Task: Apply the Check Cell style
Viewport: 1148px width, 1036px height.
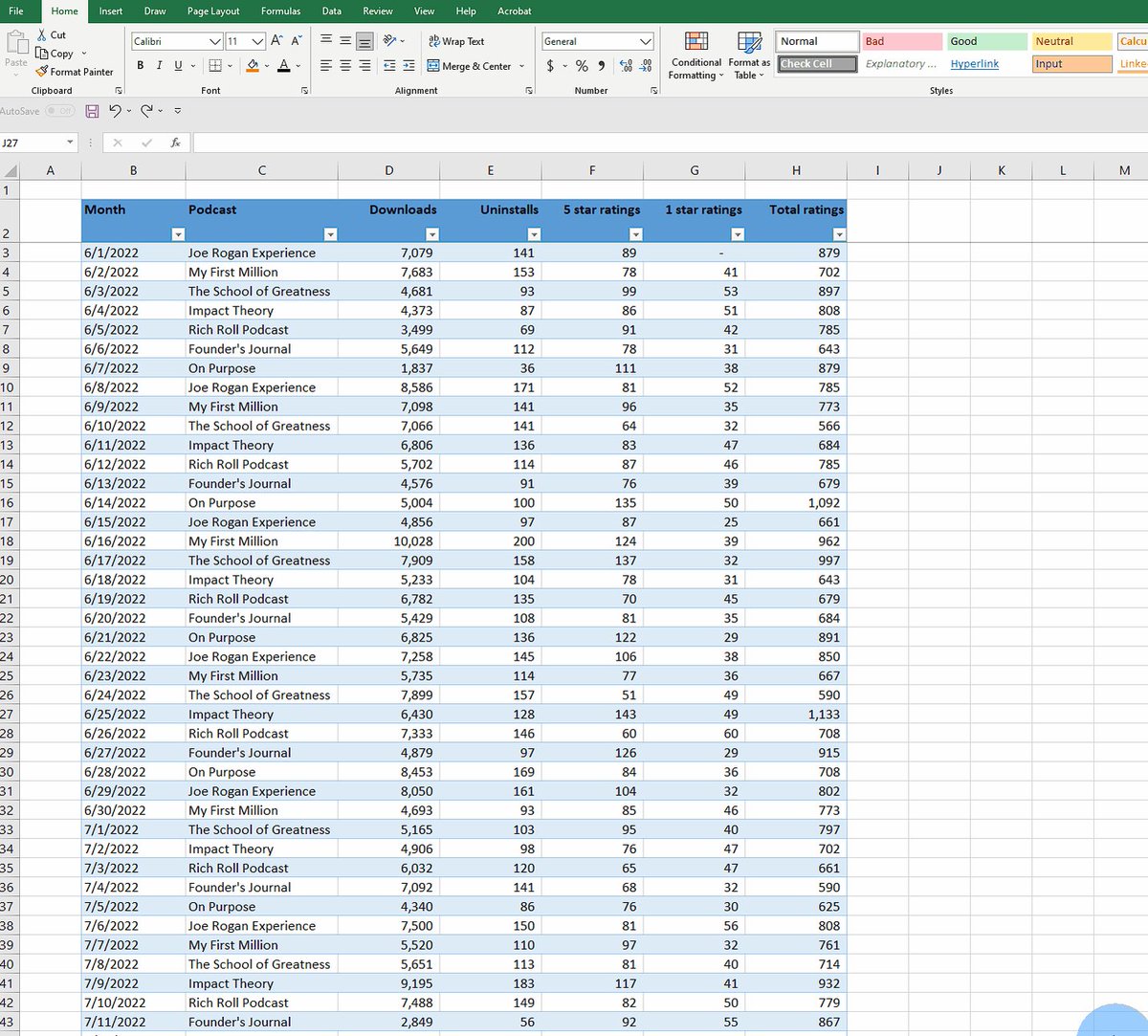Action: (818, 64)
